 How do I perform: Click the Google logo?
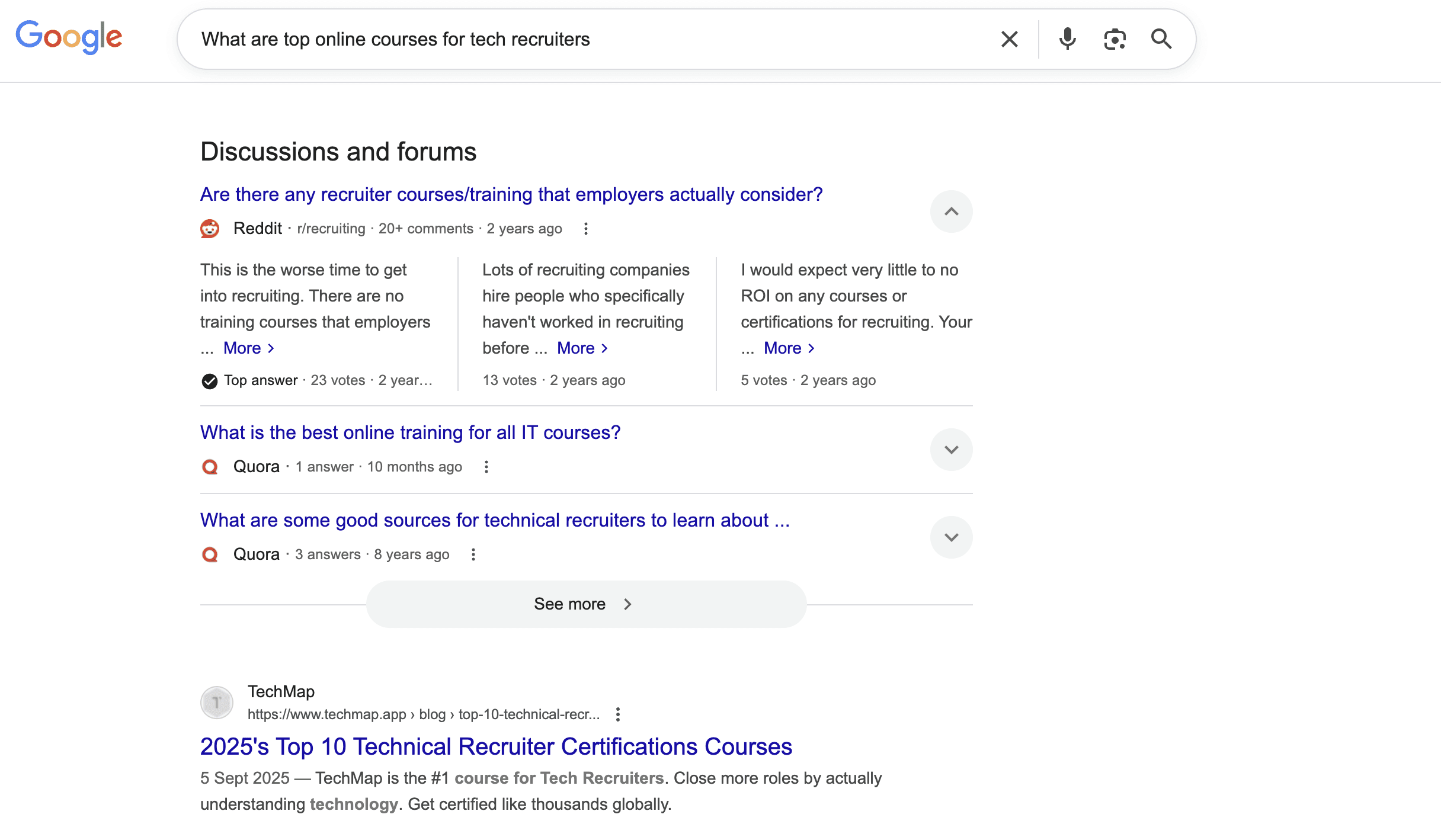68,37
